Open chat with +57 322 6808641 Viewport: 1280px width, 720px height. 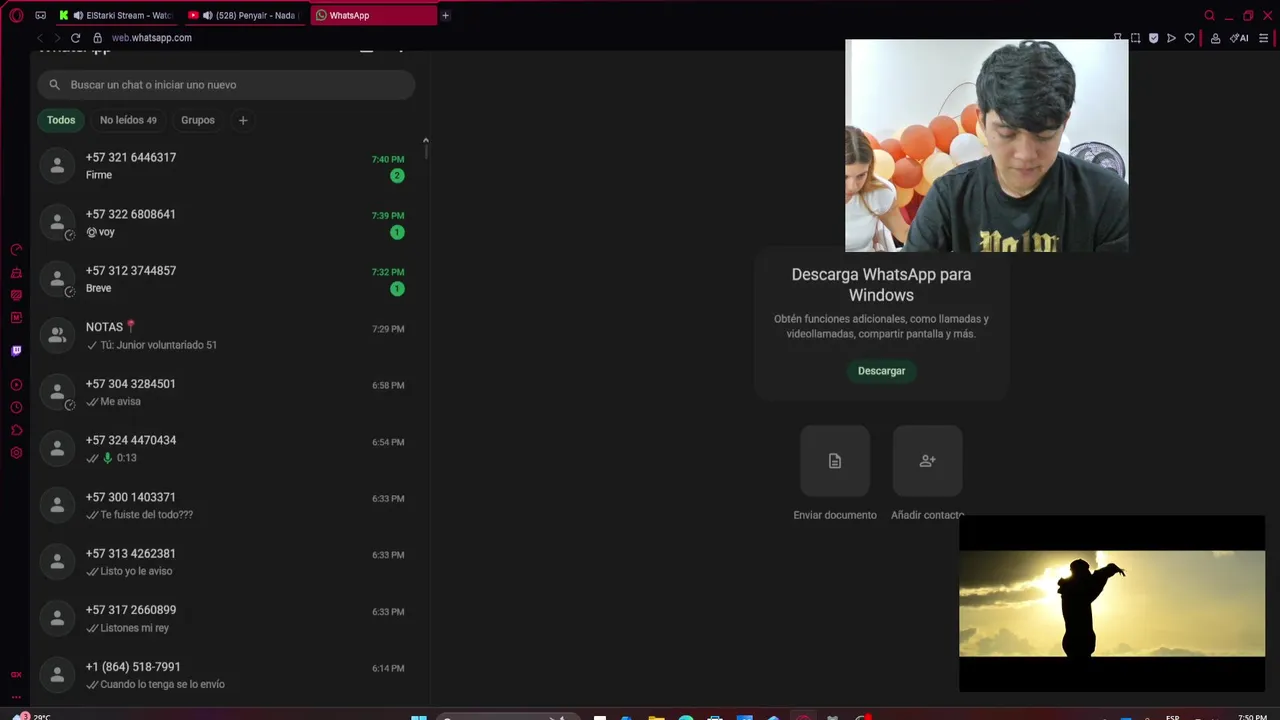[x=226, y=222]
